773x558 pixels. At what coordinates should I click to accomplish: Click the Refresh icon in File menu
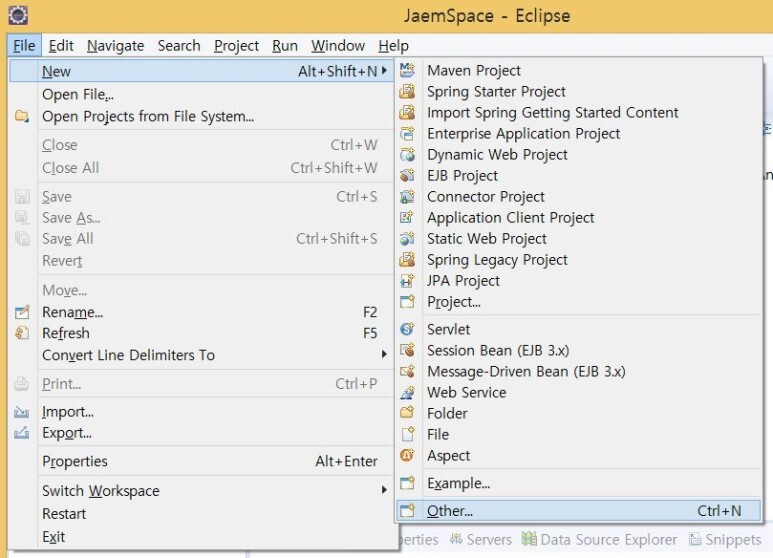pos(22,333)
